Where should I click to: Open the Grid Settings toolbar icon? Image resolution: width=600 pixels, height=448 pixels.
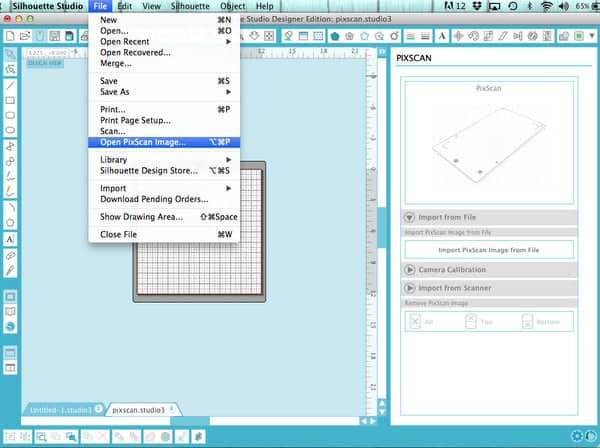pyautogui.click(x=318, y=36)
